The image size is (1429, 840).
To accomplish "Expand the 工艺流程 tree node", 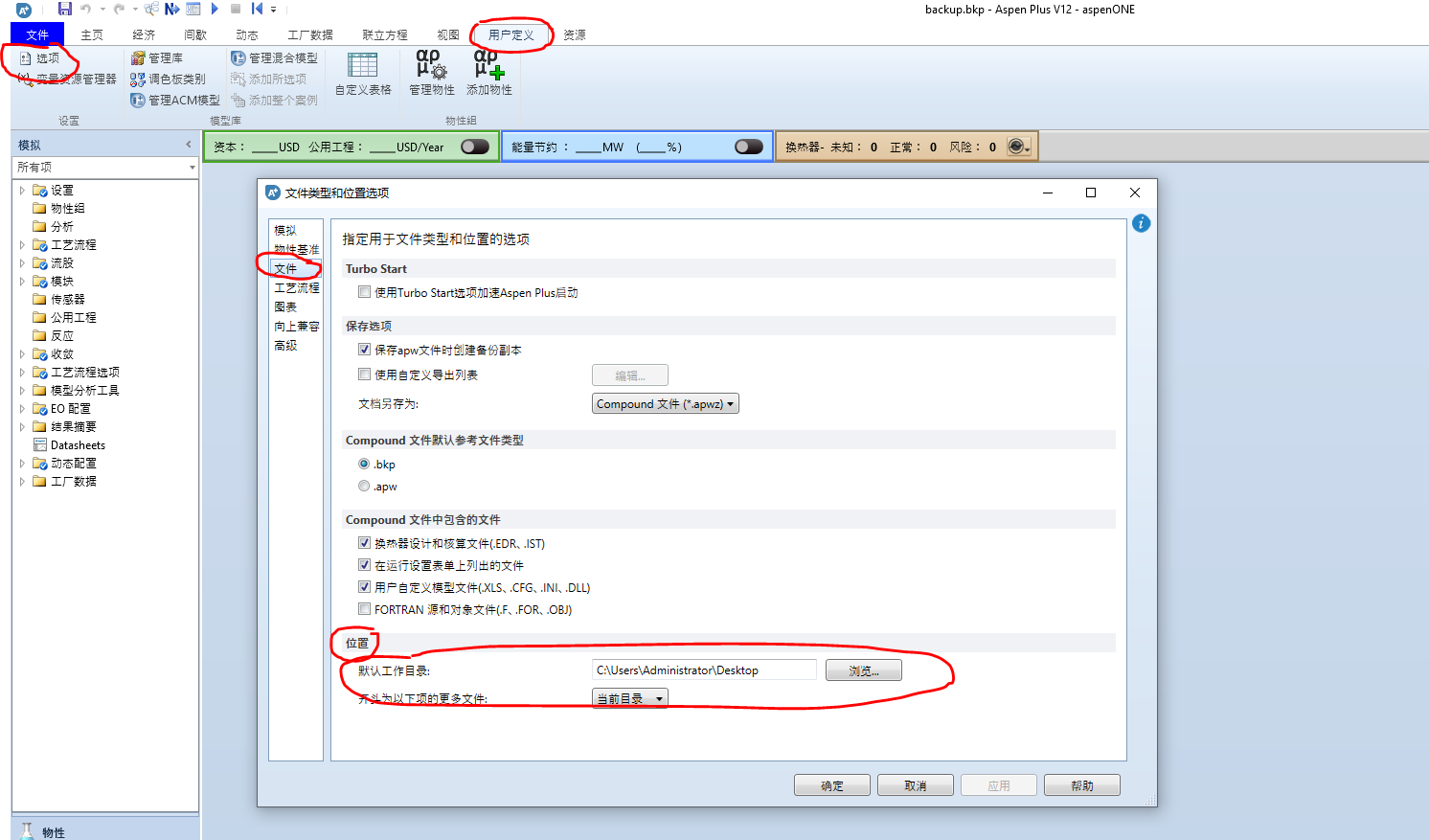I will tap(22, 245).
